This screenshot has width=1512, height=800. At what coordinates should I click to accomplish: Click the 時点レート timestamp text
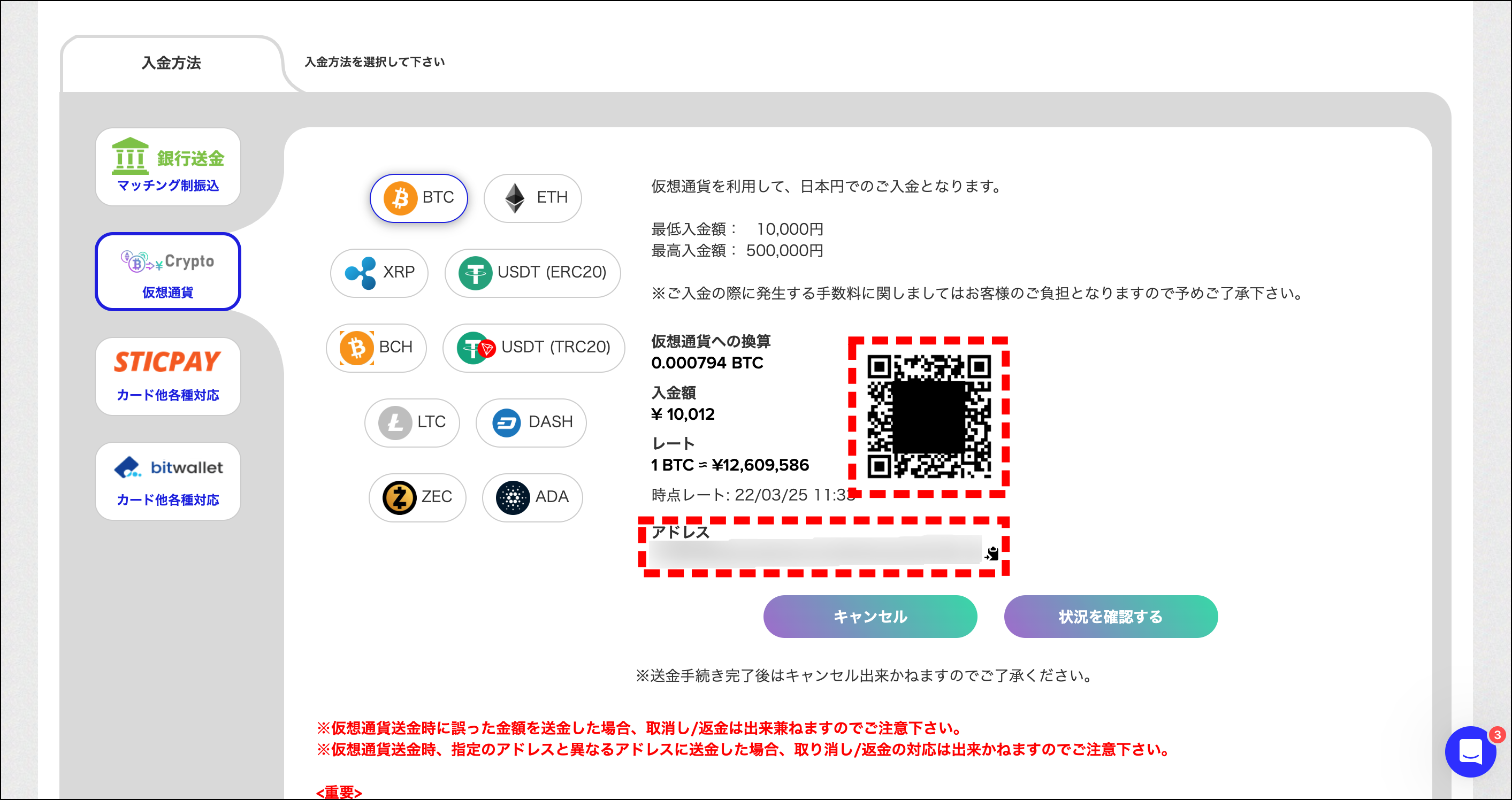click(x=752, y=495)
